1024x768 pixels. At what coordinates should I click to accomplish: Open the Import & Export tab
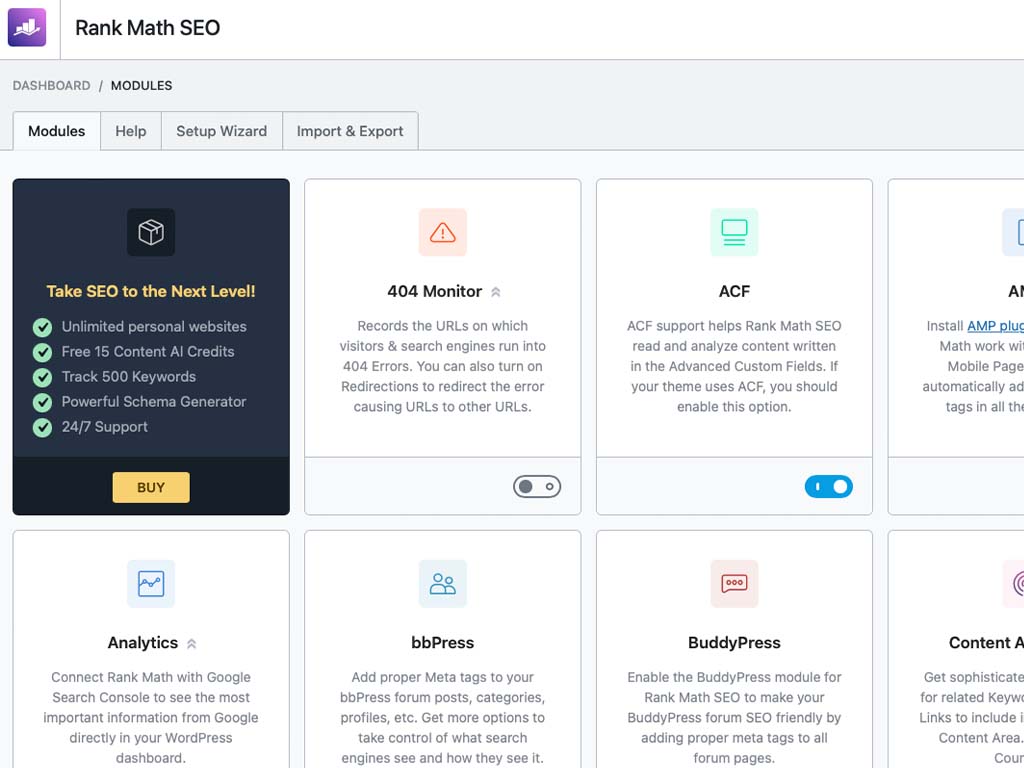(350, 131)
